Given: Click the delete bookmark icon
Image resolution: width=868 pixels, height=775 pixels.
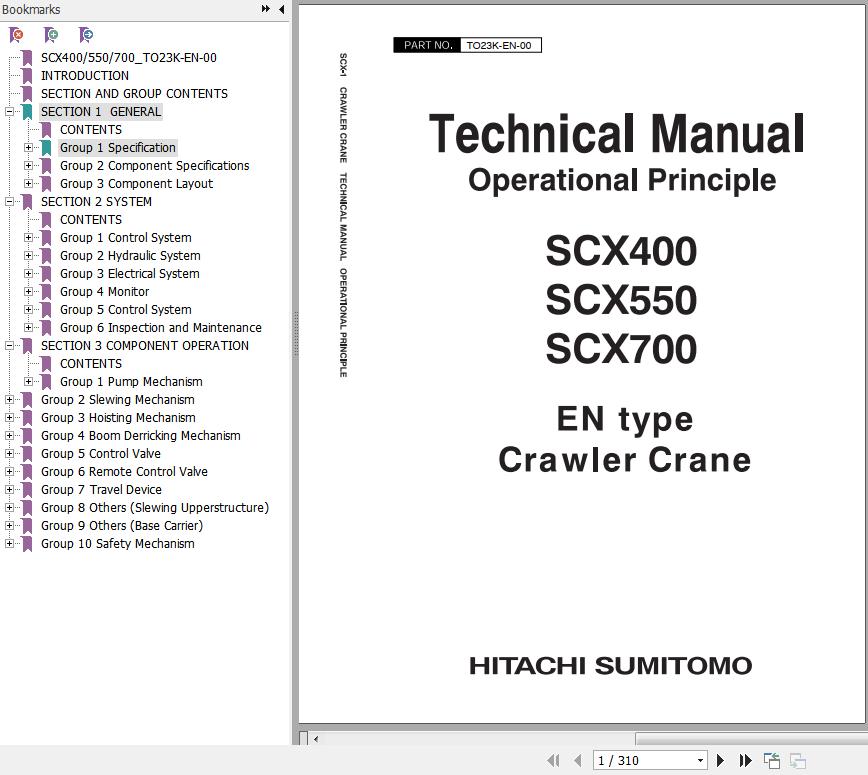Looking at the screenshot, I should 17,35.
